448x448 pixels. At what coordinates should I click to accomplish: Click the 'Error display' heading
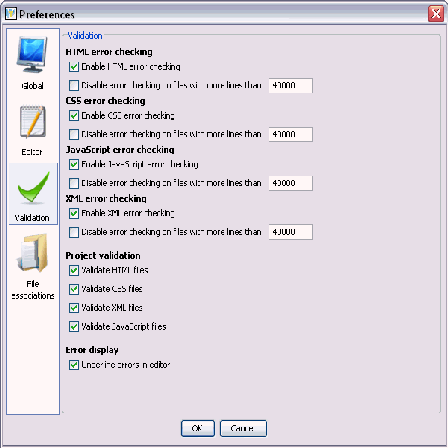[92, 350]
